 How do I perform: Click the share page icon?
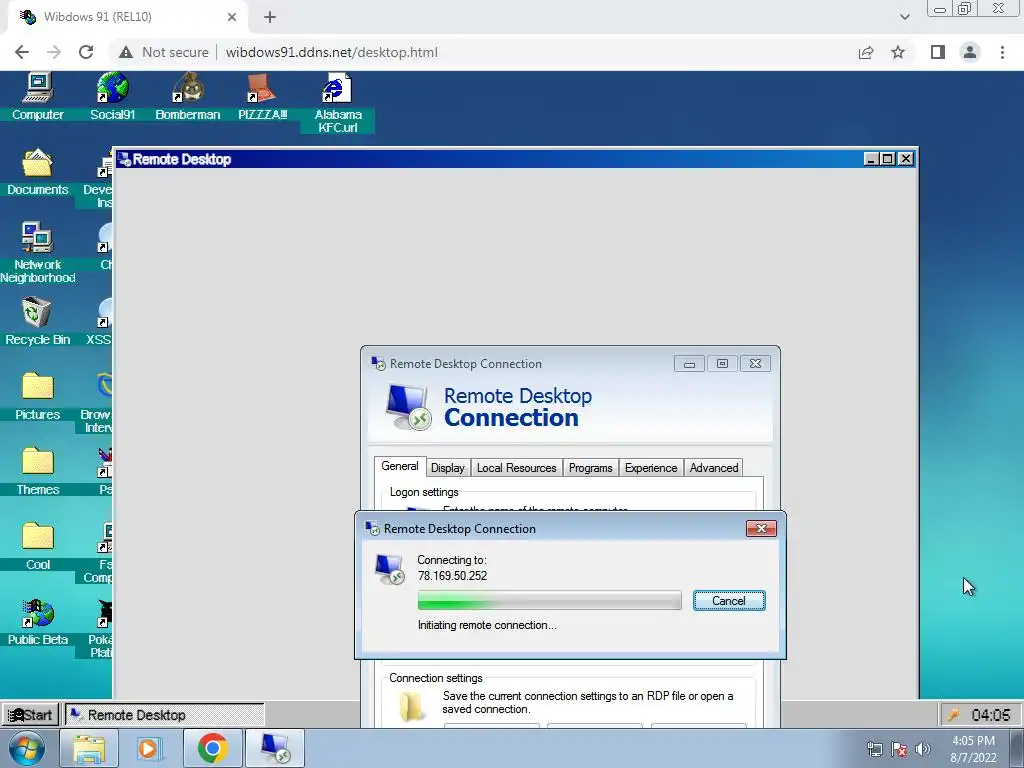pos(866,52)
